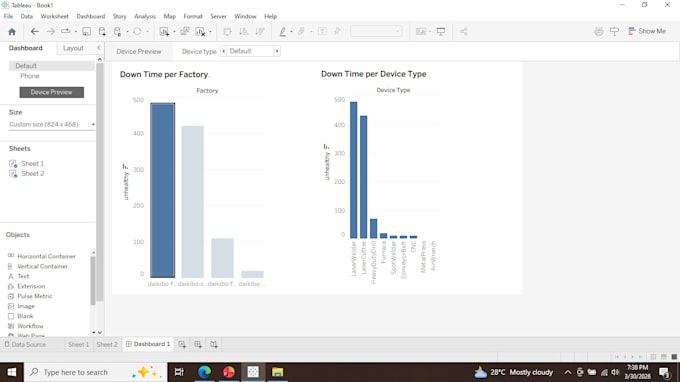Click the New Story tab icon at bottom
The image size is (680, 382).
[214, 344]
